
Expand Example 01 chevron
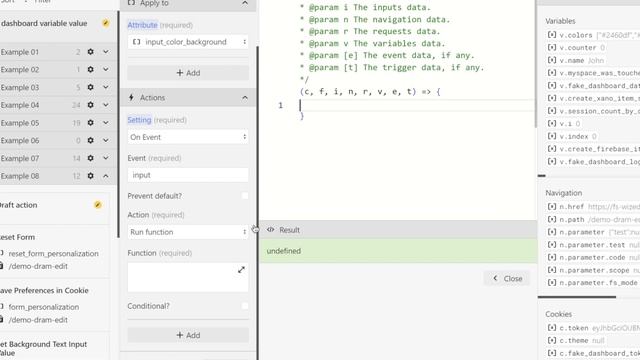pos(106,52)
